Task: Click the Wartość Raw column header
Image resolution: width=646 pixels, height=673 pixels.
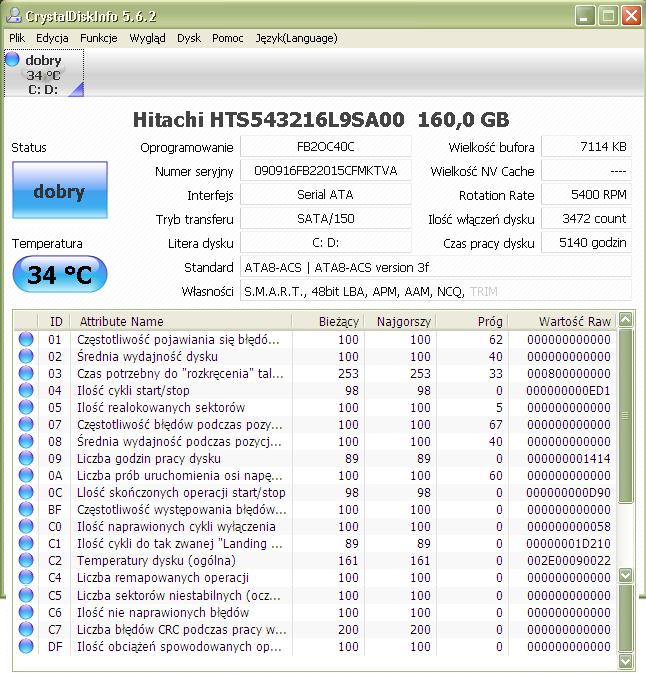Action: (562, 321)
